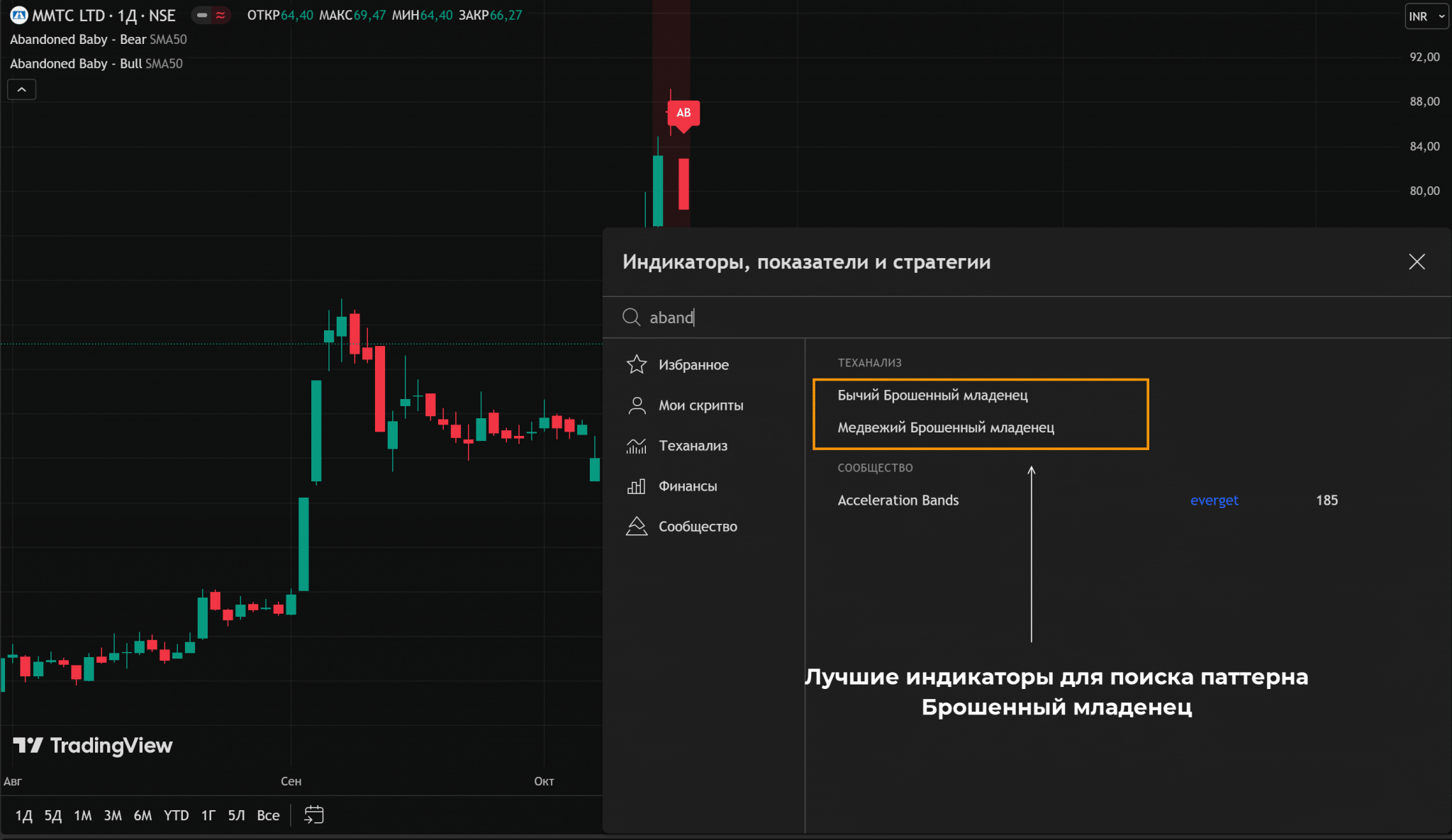Collapse the indicator legend chevron
Viewport: 1452px width, 840px height.
[21, 89]
